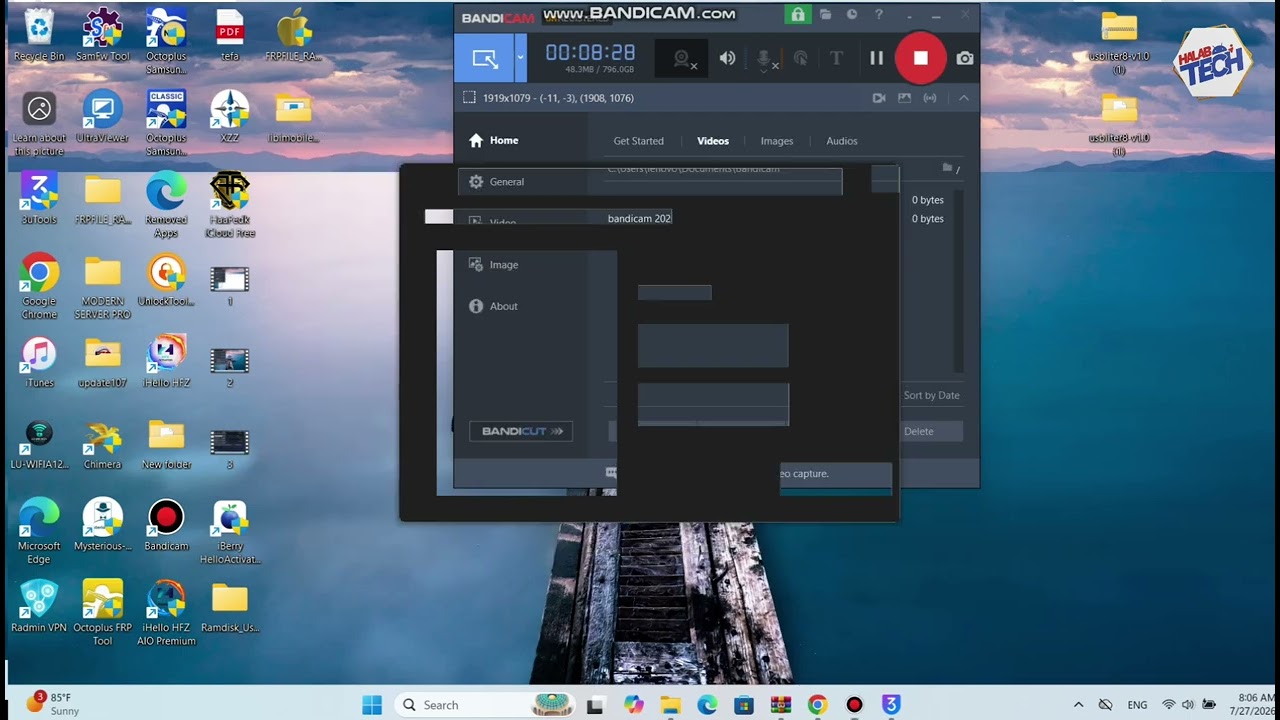The height and width of the screenshot is (720, 1280).
Task: Switch to the Get Started tab
Action: pyautogui.click(x=638, y=141)
